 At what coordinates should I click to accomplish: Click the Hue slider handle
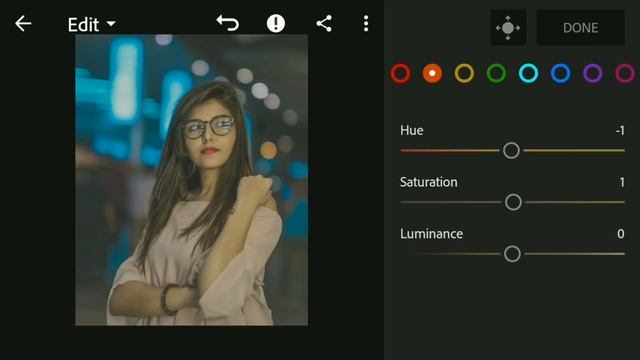[511, 151]
